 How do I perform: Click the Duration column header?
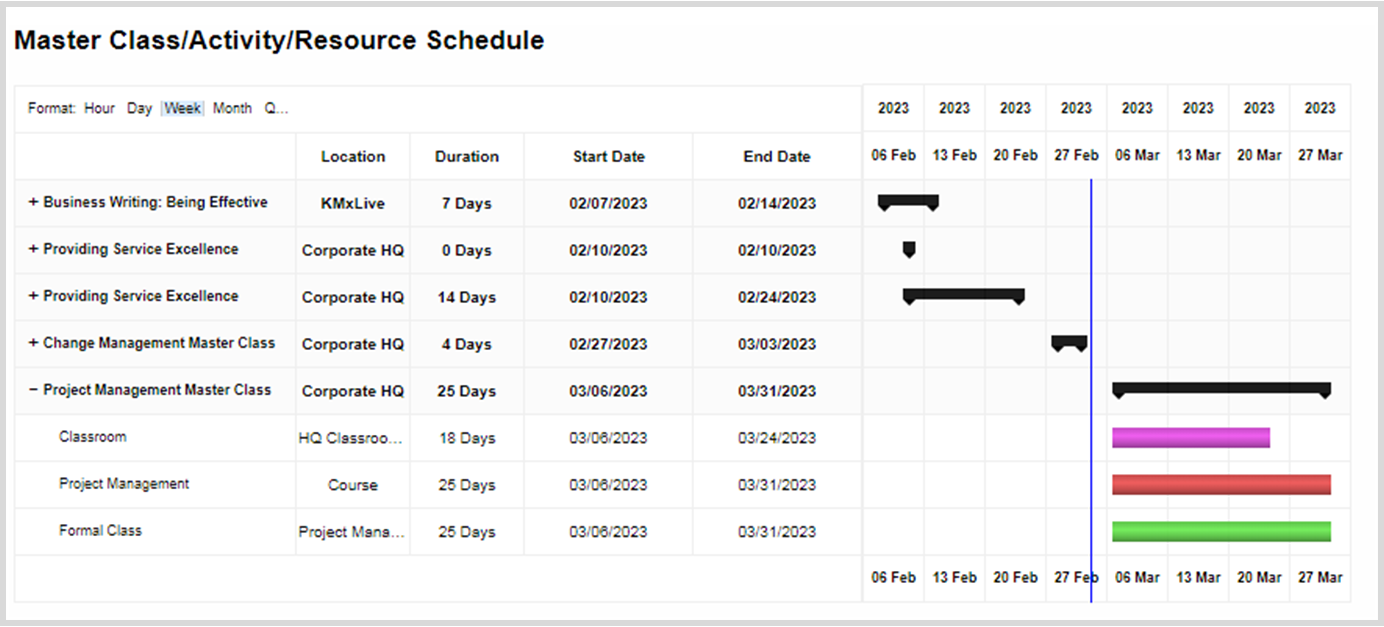click(466, 157)
